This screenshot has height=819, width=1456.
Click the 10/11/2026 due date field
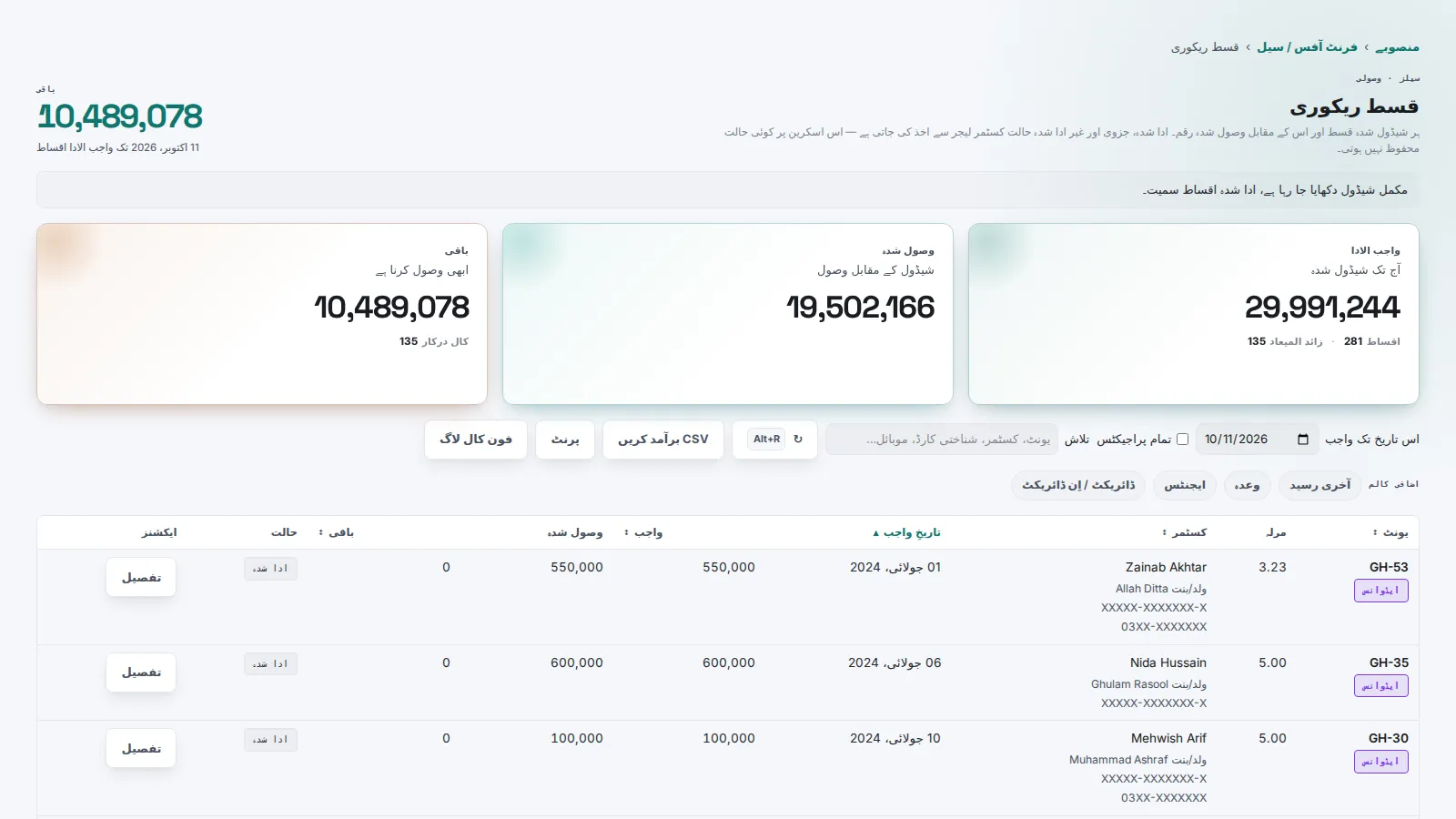tap(1258, 440)
